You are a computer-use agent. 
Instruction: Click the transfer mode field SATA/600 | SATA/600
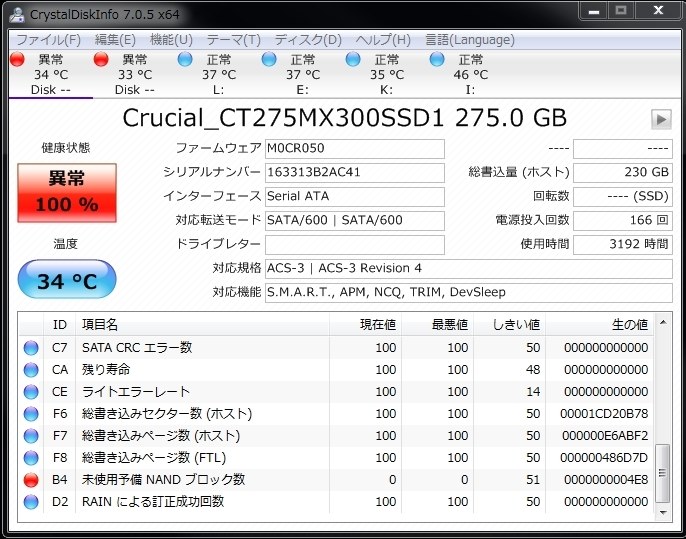(x=355, y=220)
